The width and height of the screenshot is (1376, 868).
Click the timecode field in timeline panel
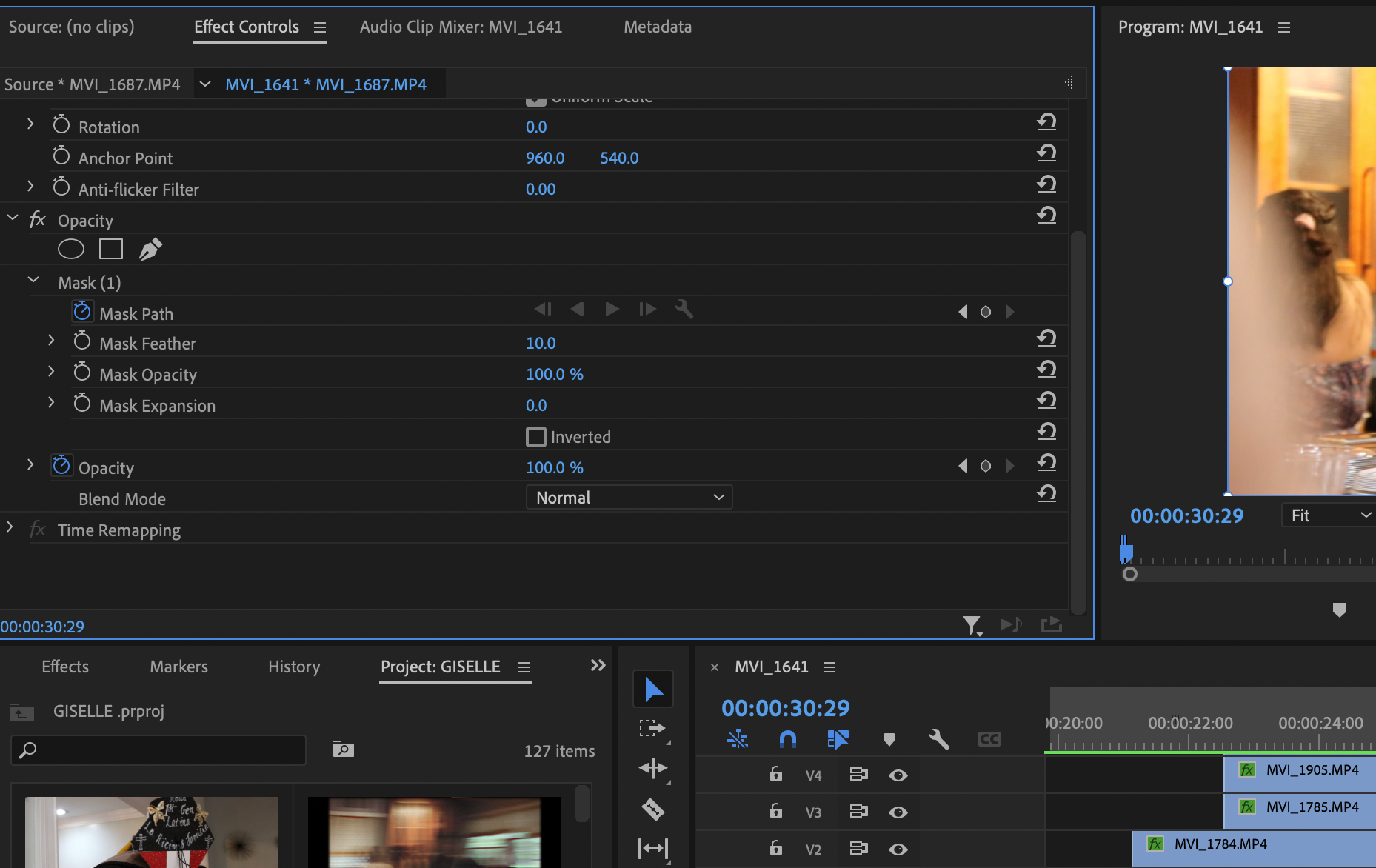[x=785, y=707]
